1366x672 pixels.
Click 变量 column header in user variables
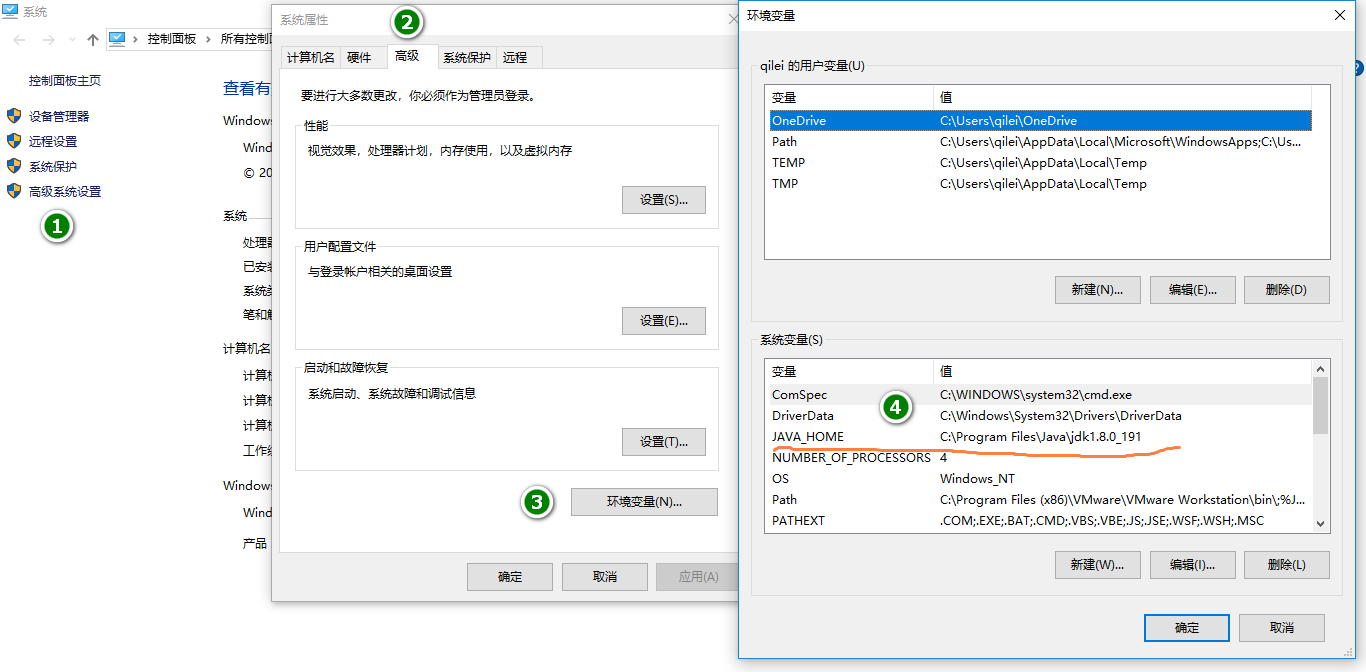point(849,98)
